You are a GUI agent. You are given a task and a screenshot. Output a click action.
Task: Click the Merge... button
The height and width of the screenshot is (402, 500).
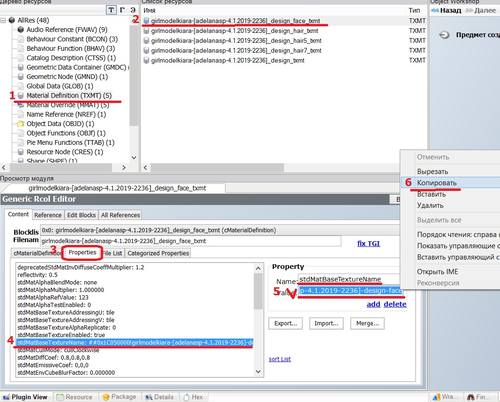[x=367, y=323]
